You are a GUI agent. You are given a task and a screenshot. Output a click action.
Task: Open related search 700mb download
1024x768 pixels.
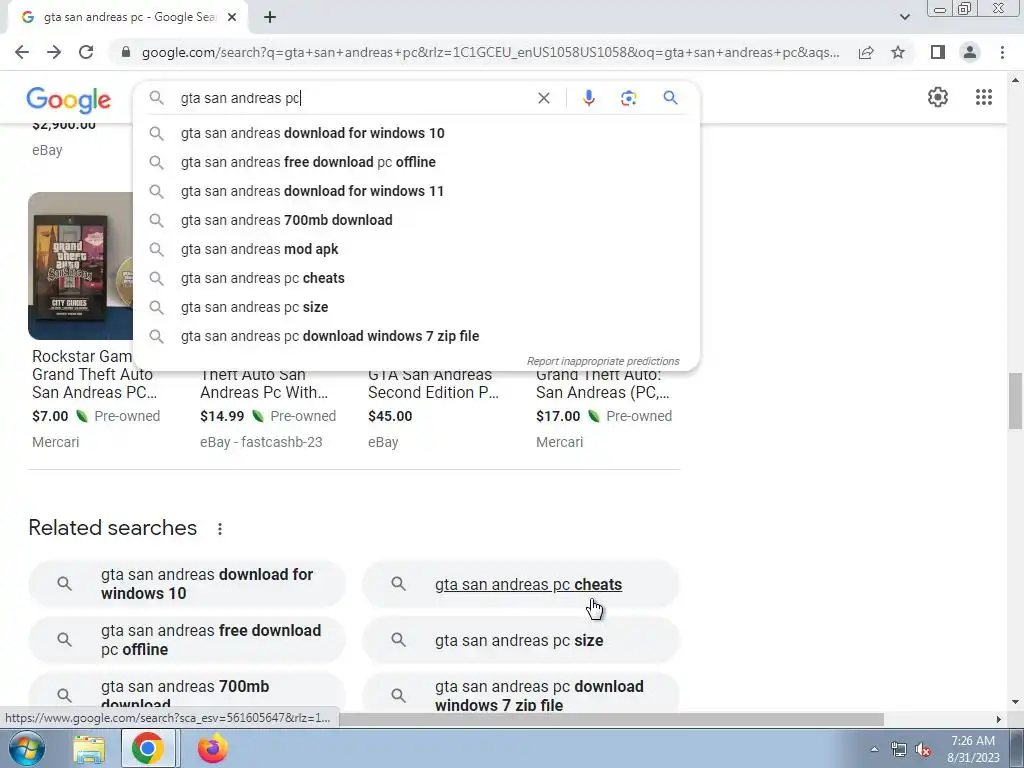187,692
